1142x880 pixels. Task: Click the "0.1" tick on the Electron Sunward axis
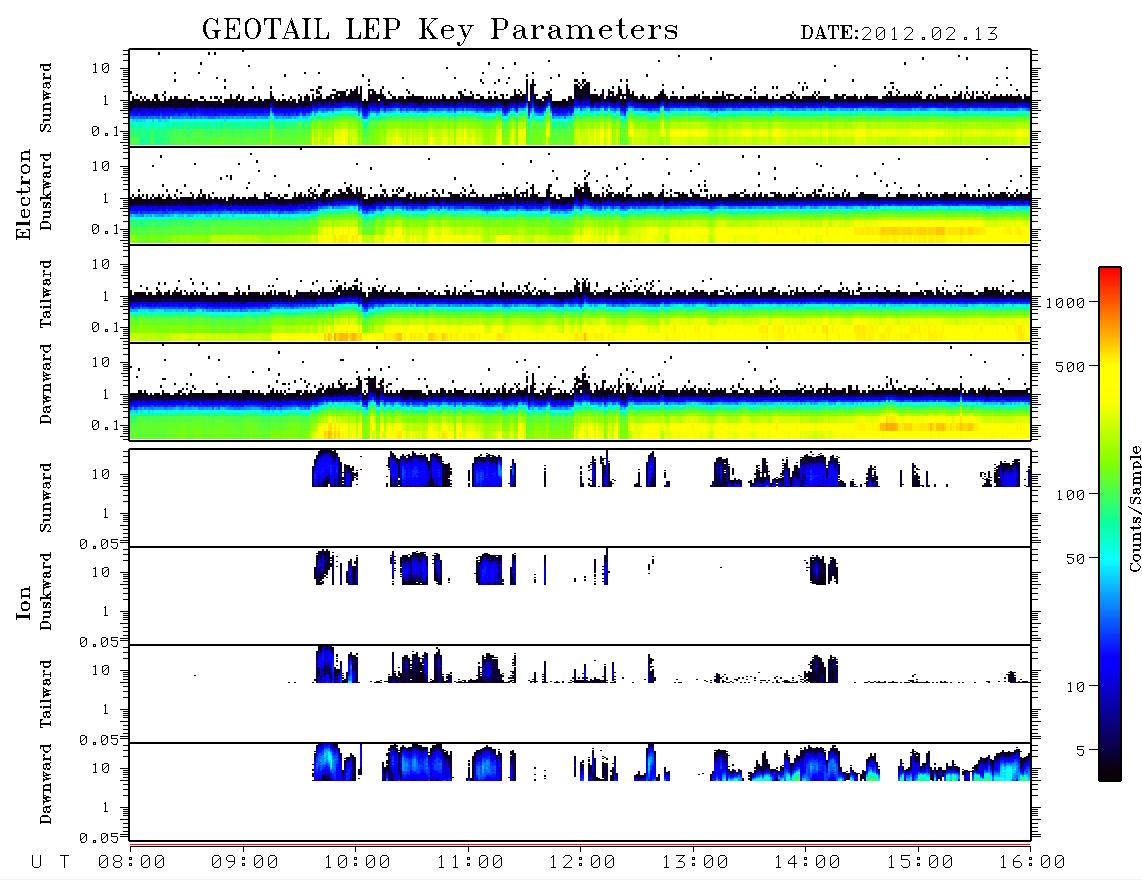[x=105, y=131]
